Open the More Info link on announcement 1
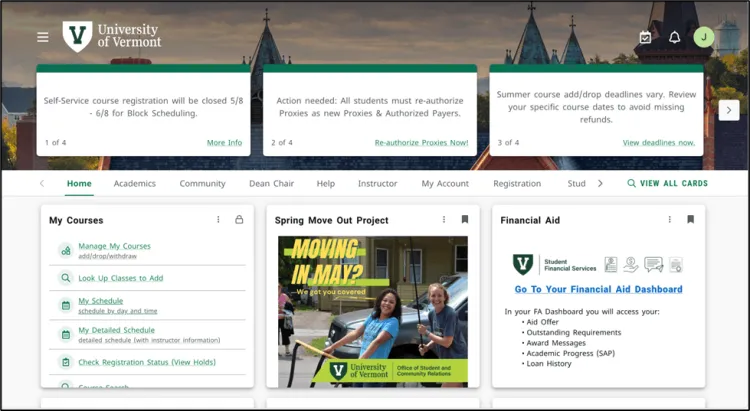Viewport: 750px width, 411px height. 224,143
